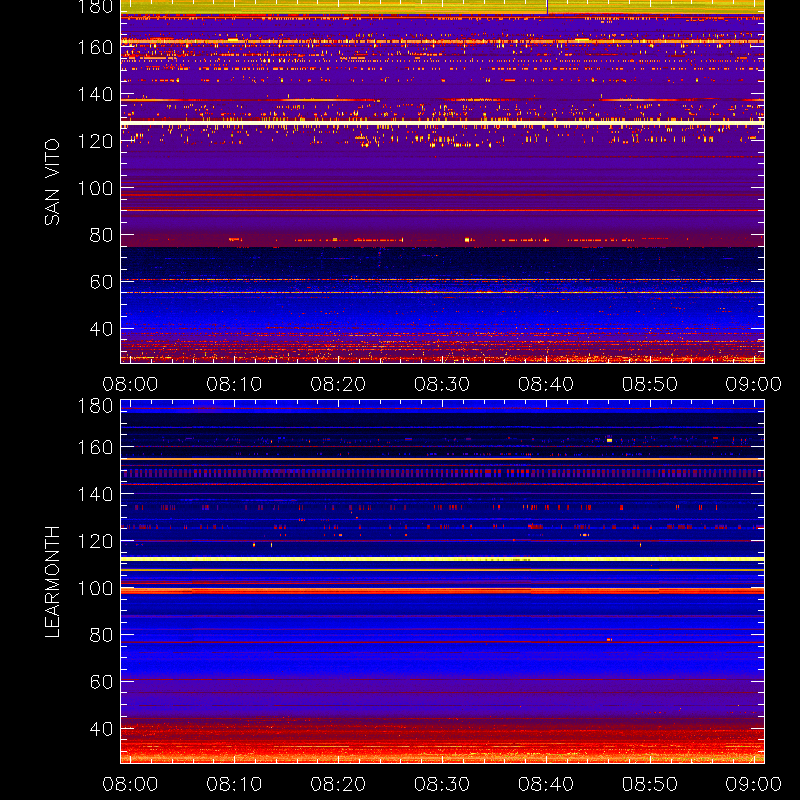Select 08:40 time label under San Vito plot

pos(546,384)
